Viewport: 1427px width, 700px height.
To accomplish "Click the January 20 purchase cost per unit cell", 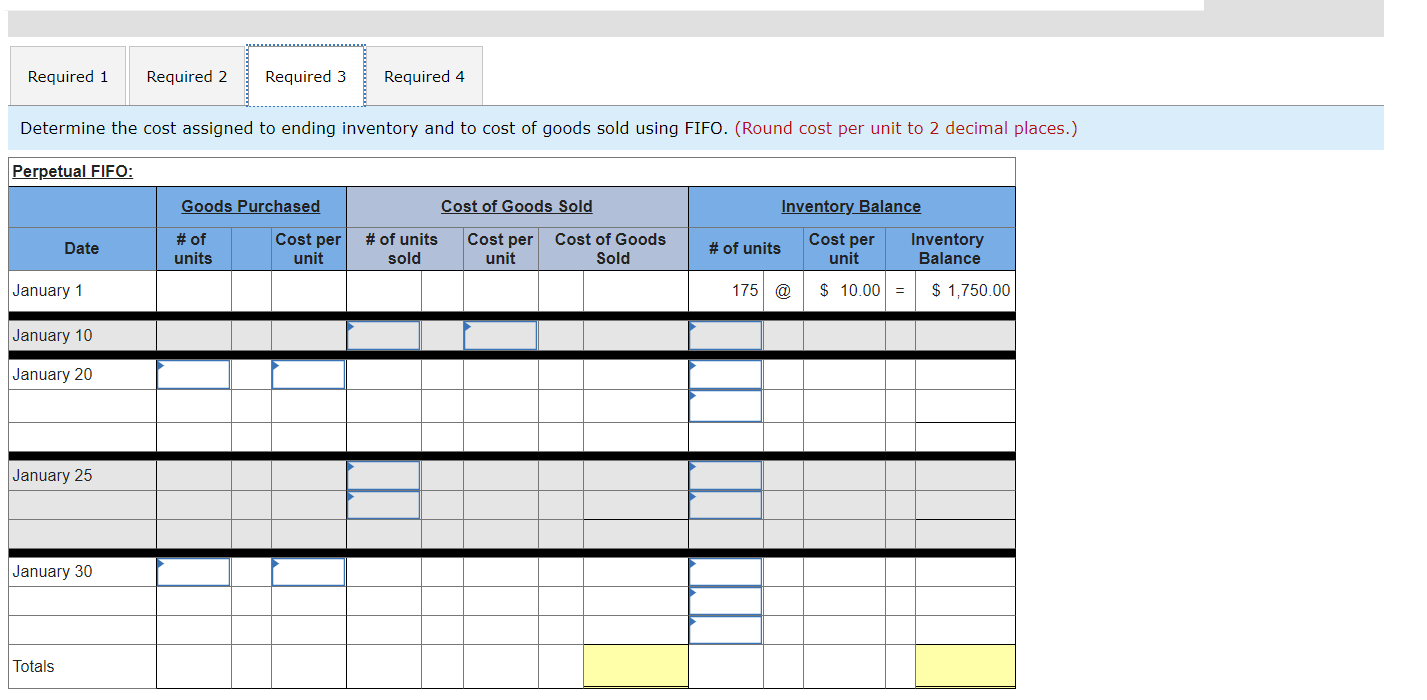I will [x=308, y=373].
